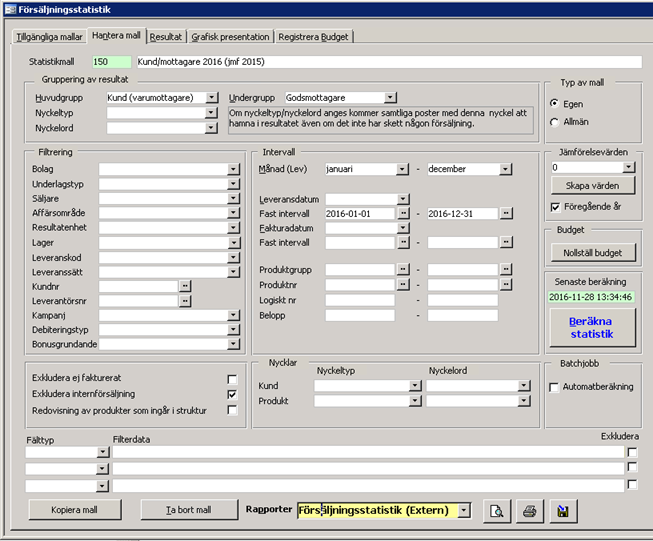The image size is (653, 541).
Task: Click the save diskette icon
Action: [563, 511]
